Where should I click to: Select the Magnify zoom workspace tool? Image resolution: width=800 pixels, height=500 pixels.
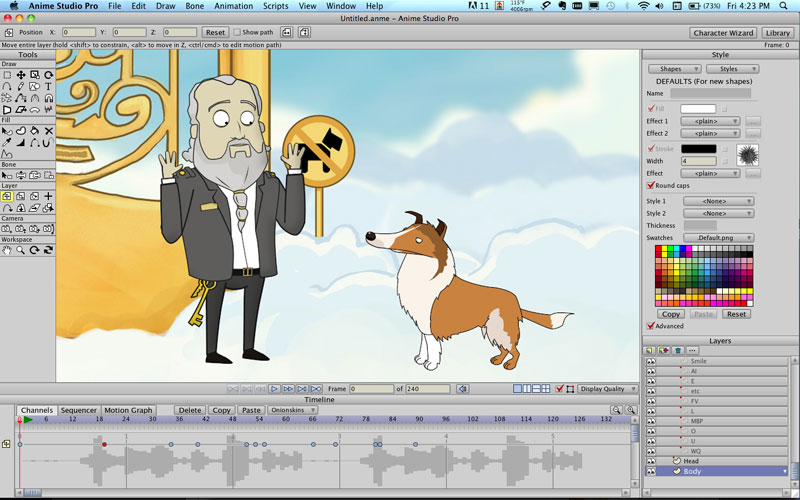click(x=20, y=250)
